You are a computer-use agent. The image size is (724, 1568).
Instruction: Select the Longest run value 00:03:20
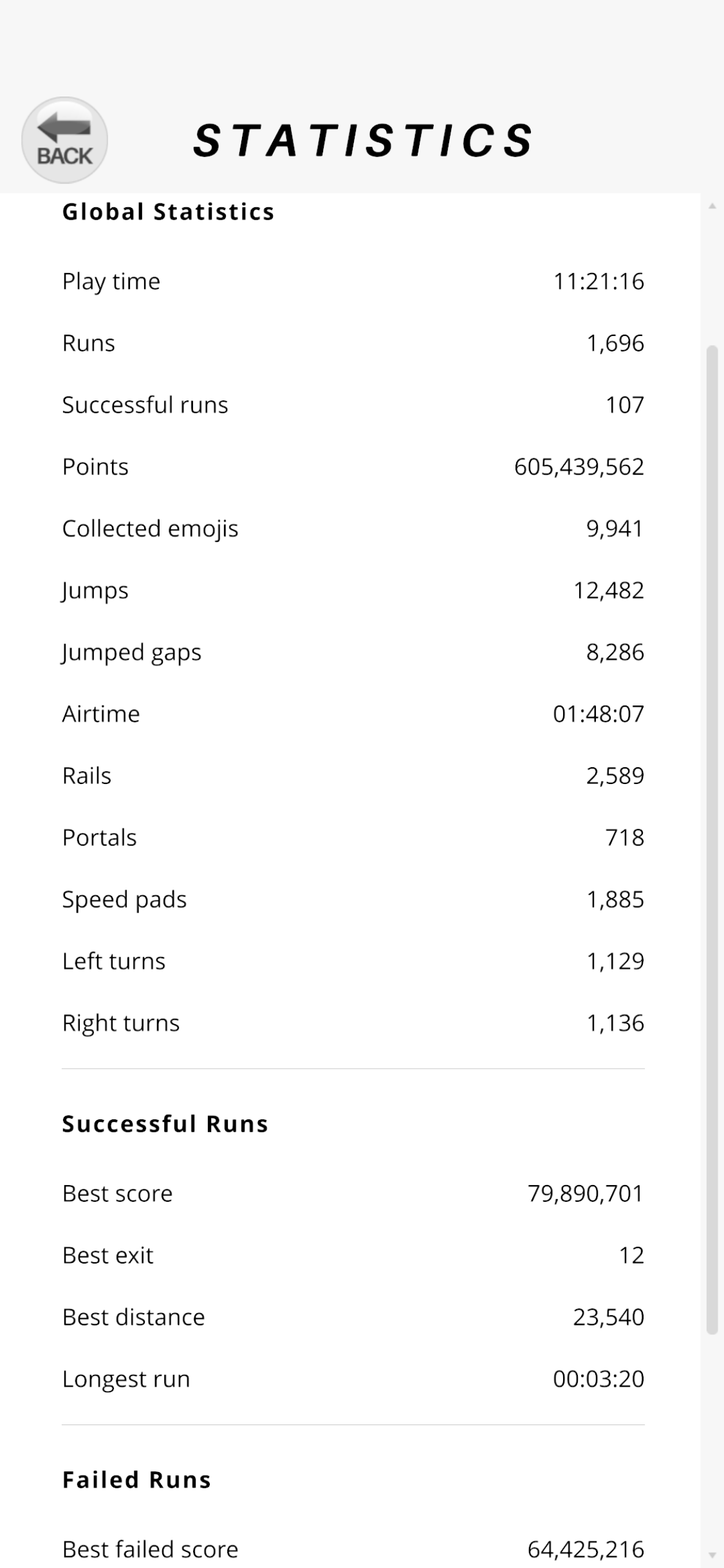click(x=599, y=1379)
